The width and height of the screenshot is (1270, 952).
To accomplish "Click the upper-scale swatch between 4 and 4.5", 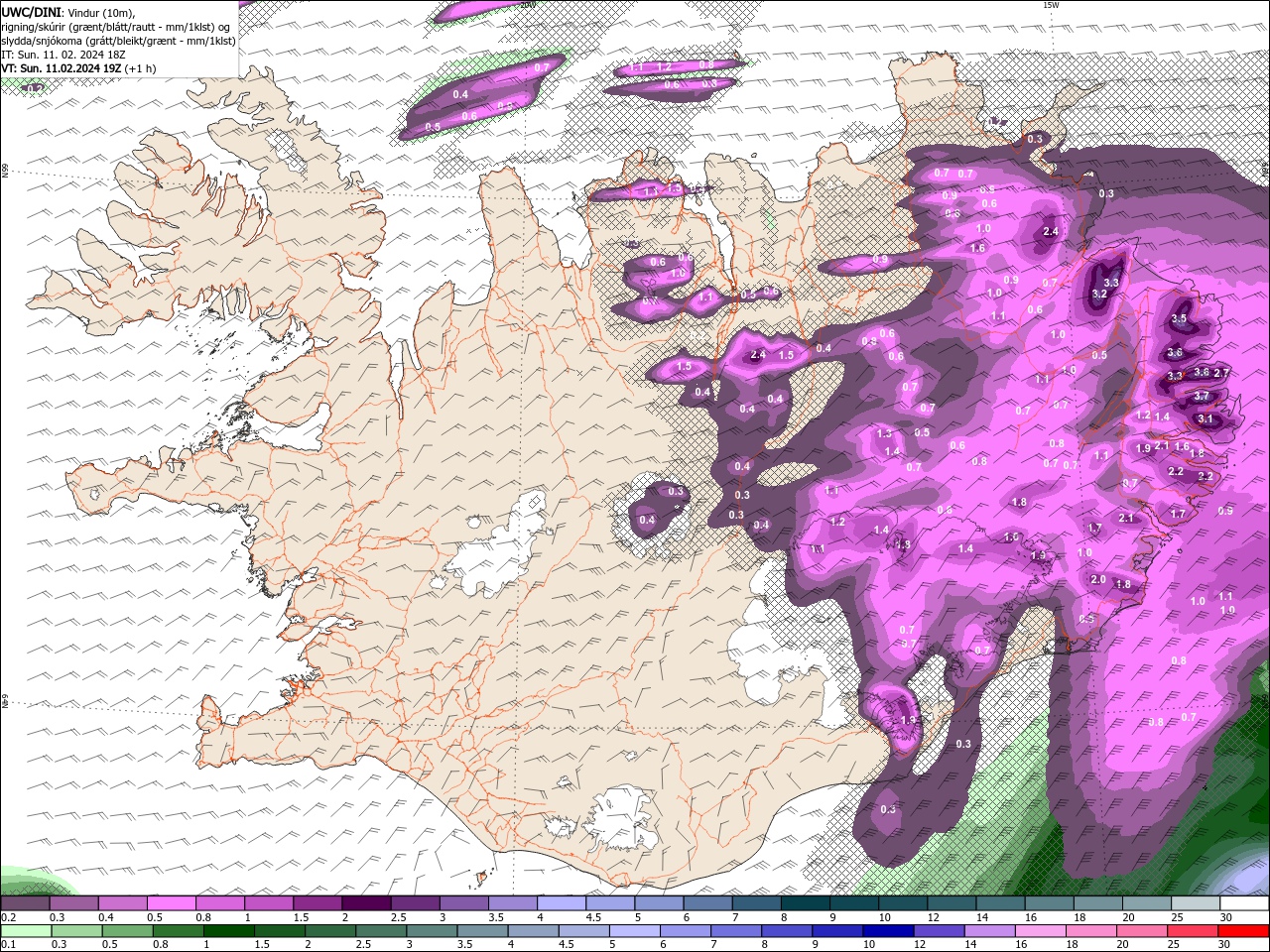I will coord(562,903).
